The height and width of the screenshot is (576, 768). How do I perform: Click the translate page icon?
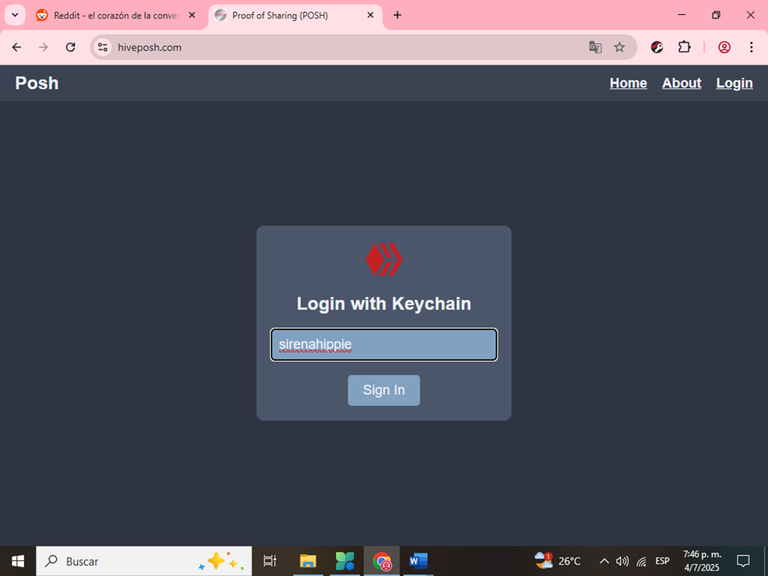click(595, 47)
